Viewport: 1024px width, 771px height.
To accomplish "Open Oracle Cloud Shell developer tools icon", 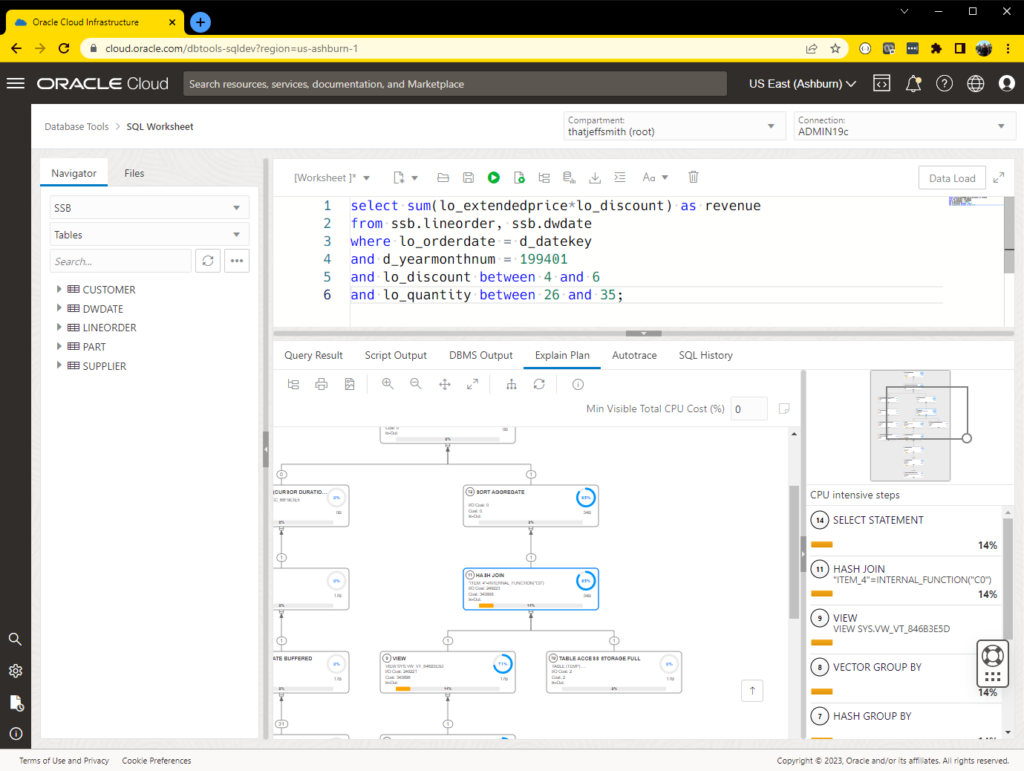I will point(882,84).
